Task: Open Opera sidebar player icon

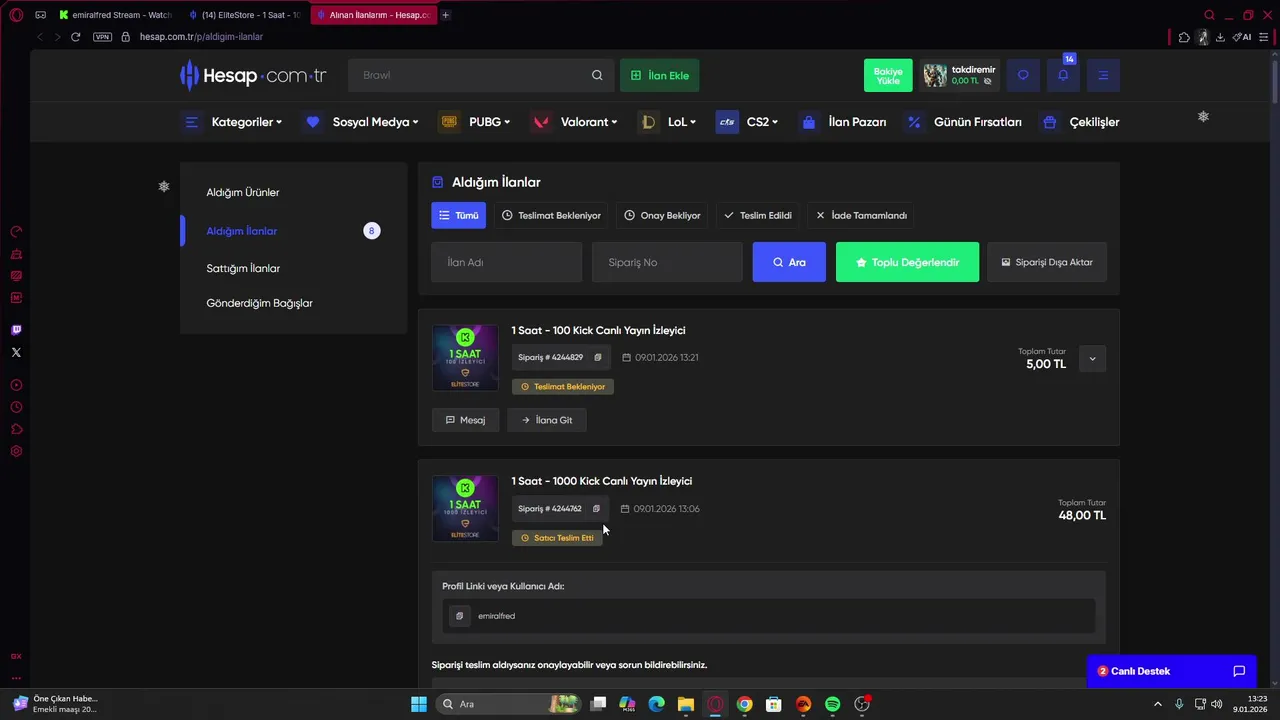Action: [x=16, y=385]
